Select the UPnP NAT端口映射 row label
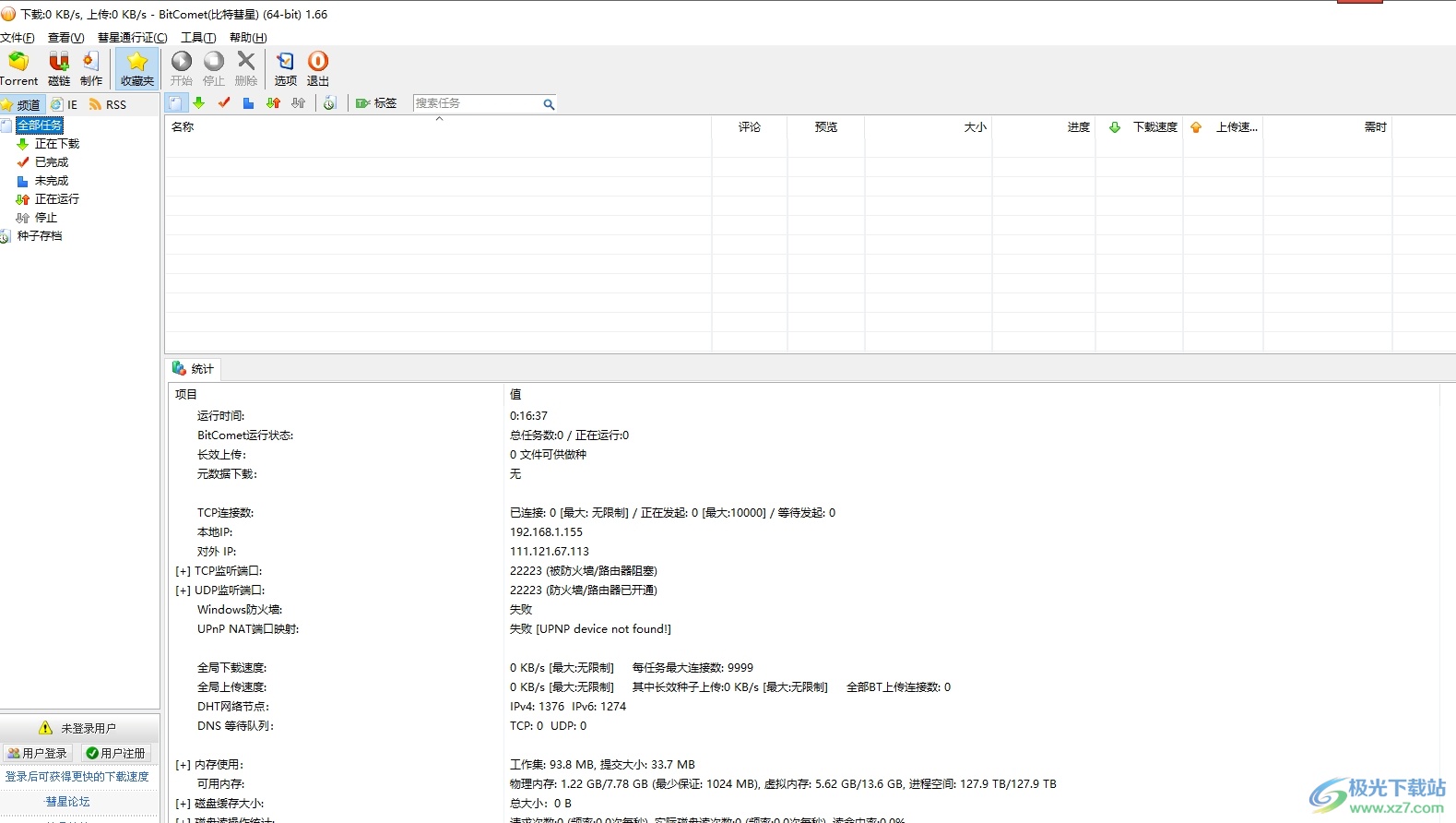This screenshot has width=1456, height=823. (x=248, y=629)
